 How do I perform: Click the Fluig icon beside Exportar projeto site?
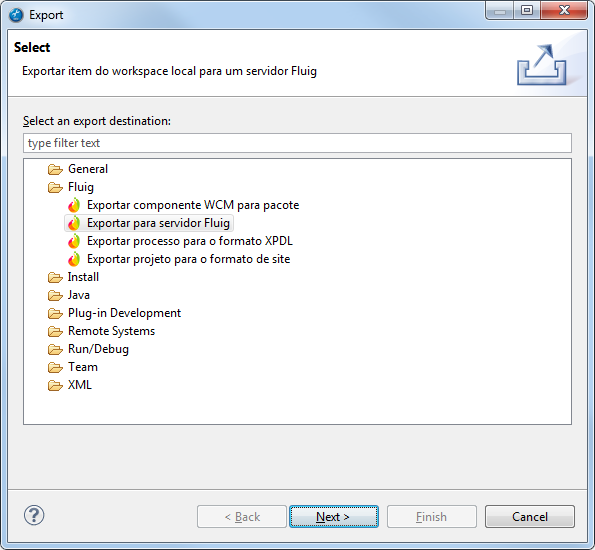(x=74, y=259)
